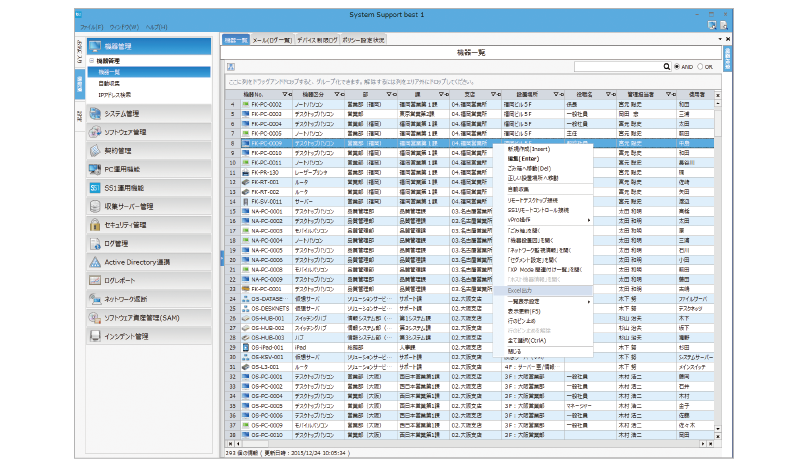Click the hub icon of row OS-HUB-001

pos(246,318)
